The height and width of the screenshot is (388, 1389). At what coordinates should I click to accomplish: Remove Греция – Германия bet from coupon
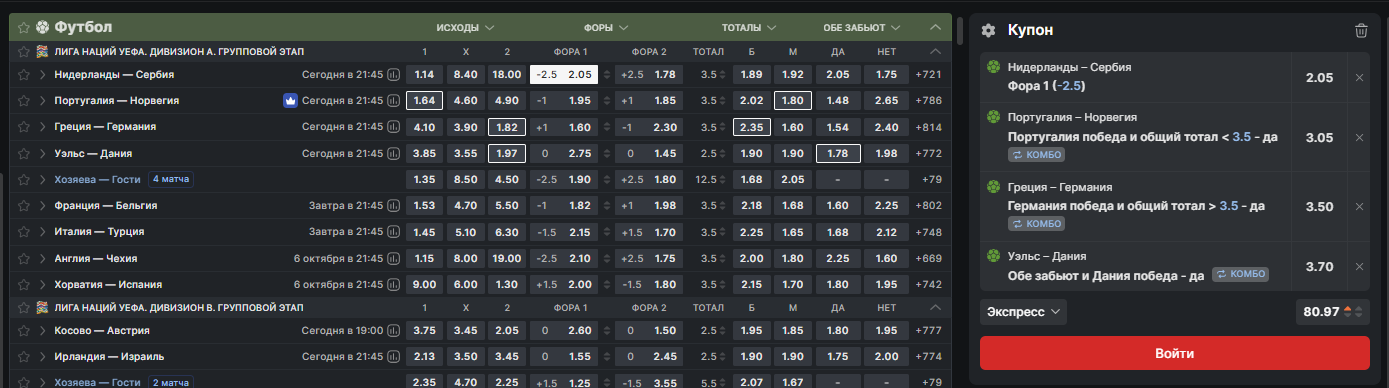[x=1358, y=207]
